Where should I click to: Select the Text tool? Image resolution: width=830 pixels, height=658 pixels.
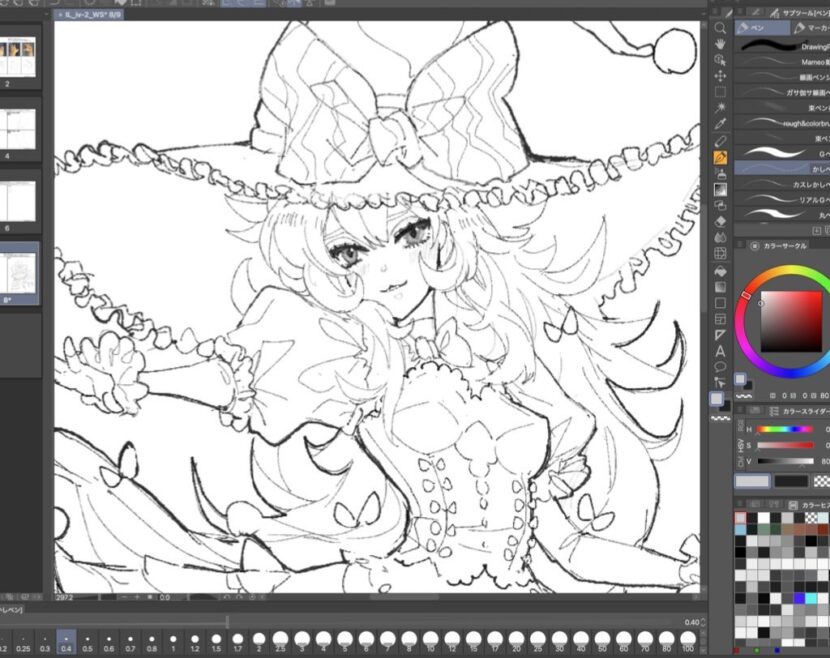720,350
